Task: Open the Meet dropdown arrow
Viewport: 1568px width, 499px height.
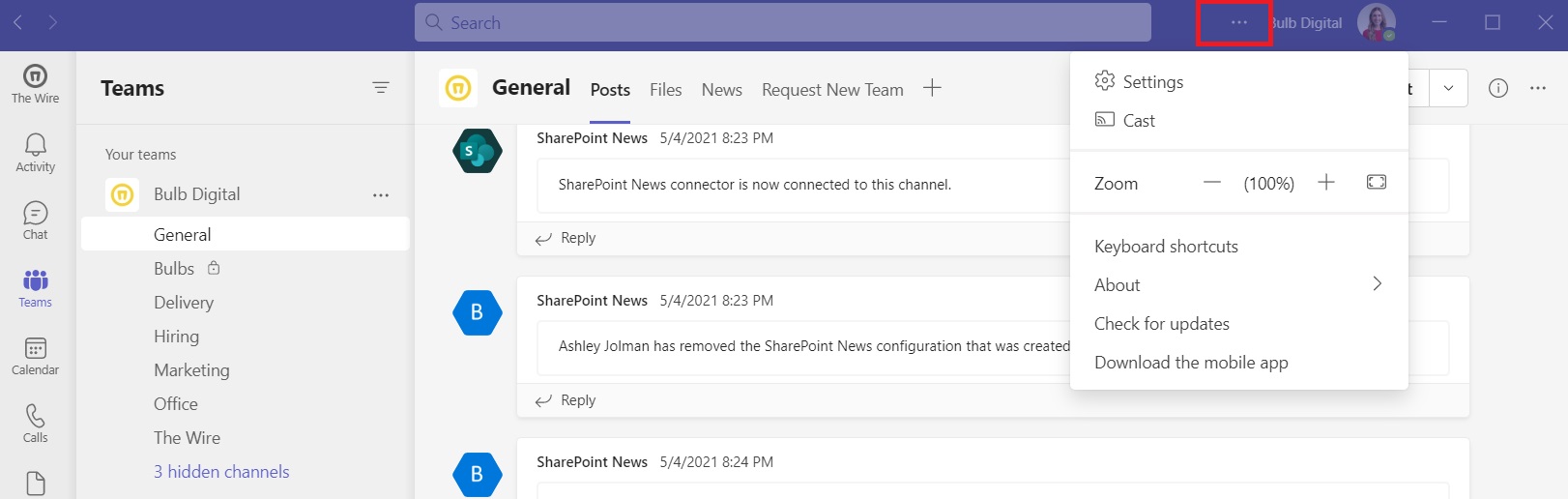Action: [1448, 88]
